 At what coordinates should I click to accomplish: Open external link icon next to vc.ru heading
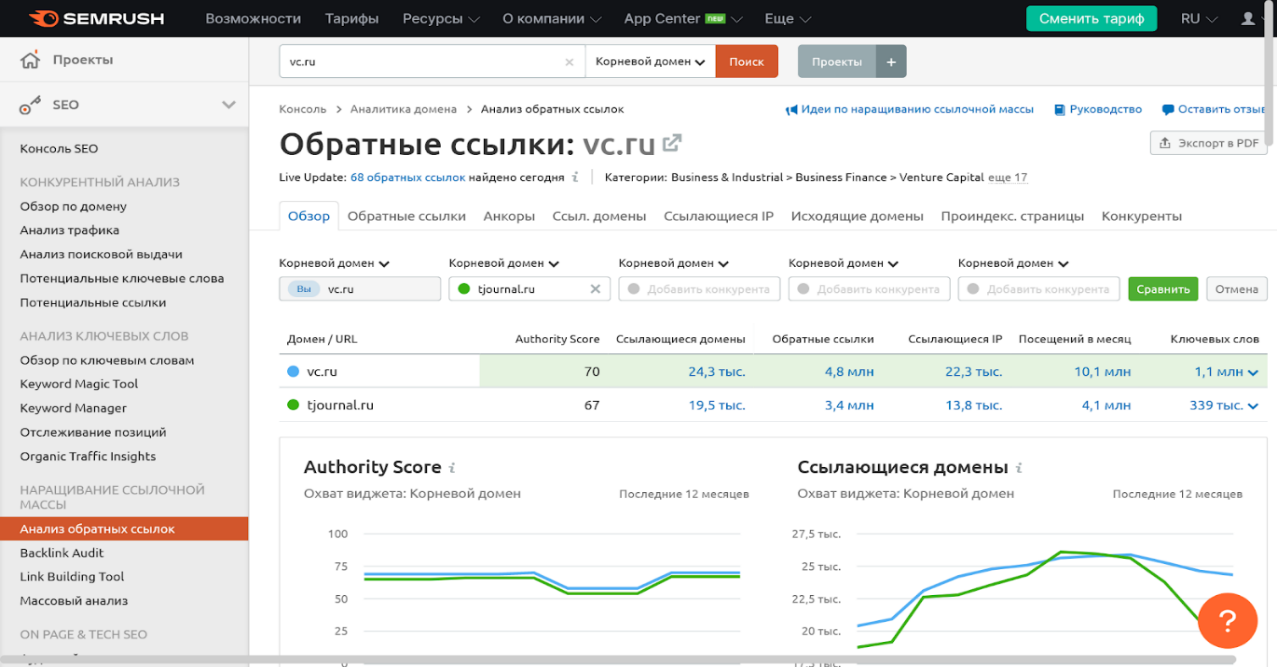click(x=672, y=143)
